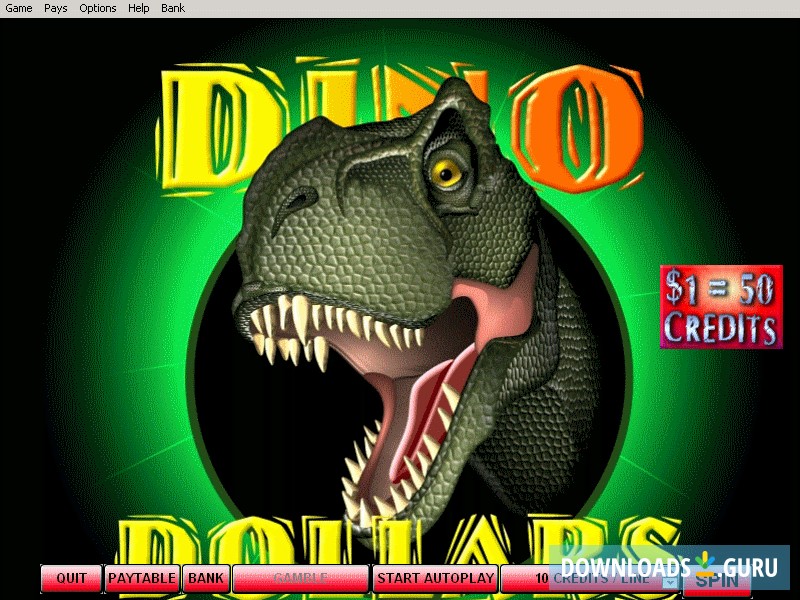Open the 10 CREDITS / LINE dropdown

(590, 578)
